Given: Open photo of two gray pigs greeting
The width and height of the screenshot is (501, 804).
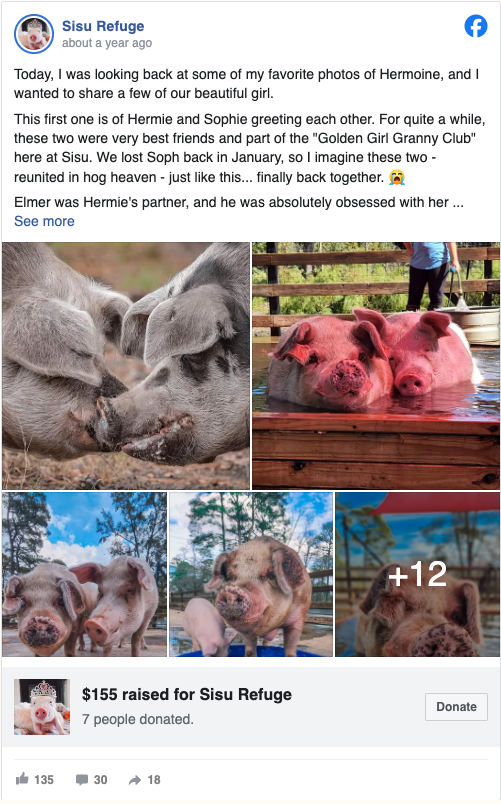Looking at the screenshot, I should point(126,366).
